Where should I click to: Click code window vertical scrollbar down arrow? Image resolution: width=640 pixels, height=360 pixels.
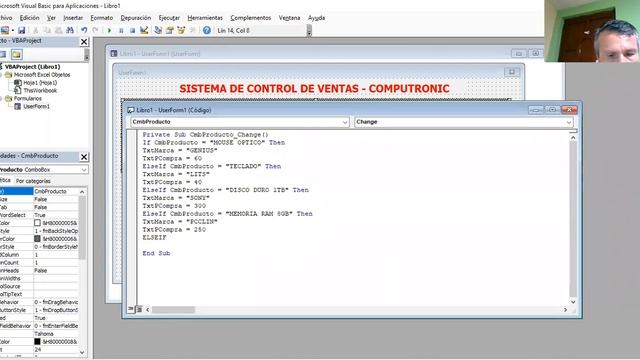click(x=573, y=302)
